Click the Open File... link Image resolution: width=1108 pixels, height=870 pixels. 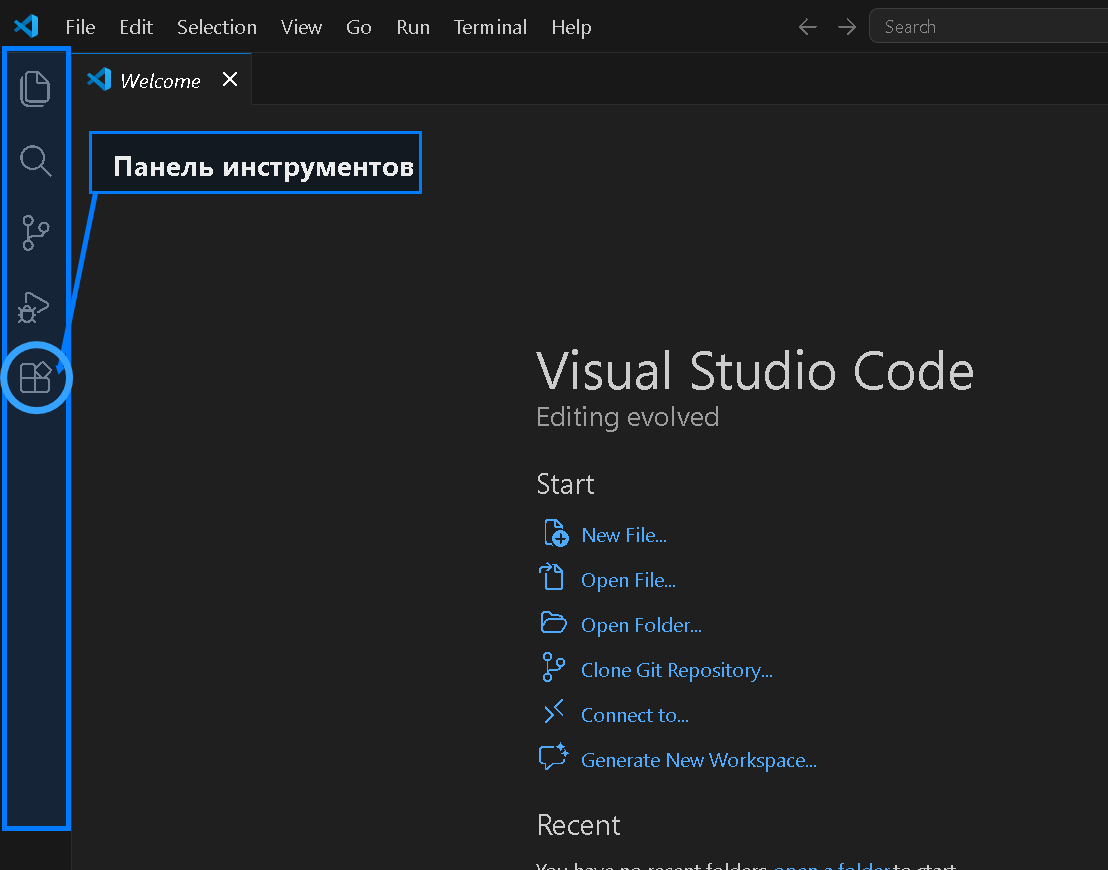(628, 580)
